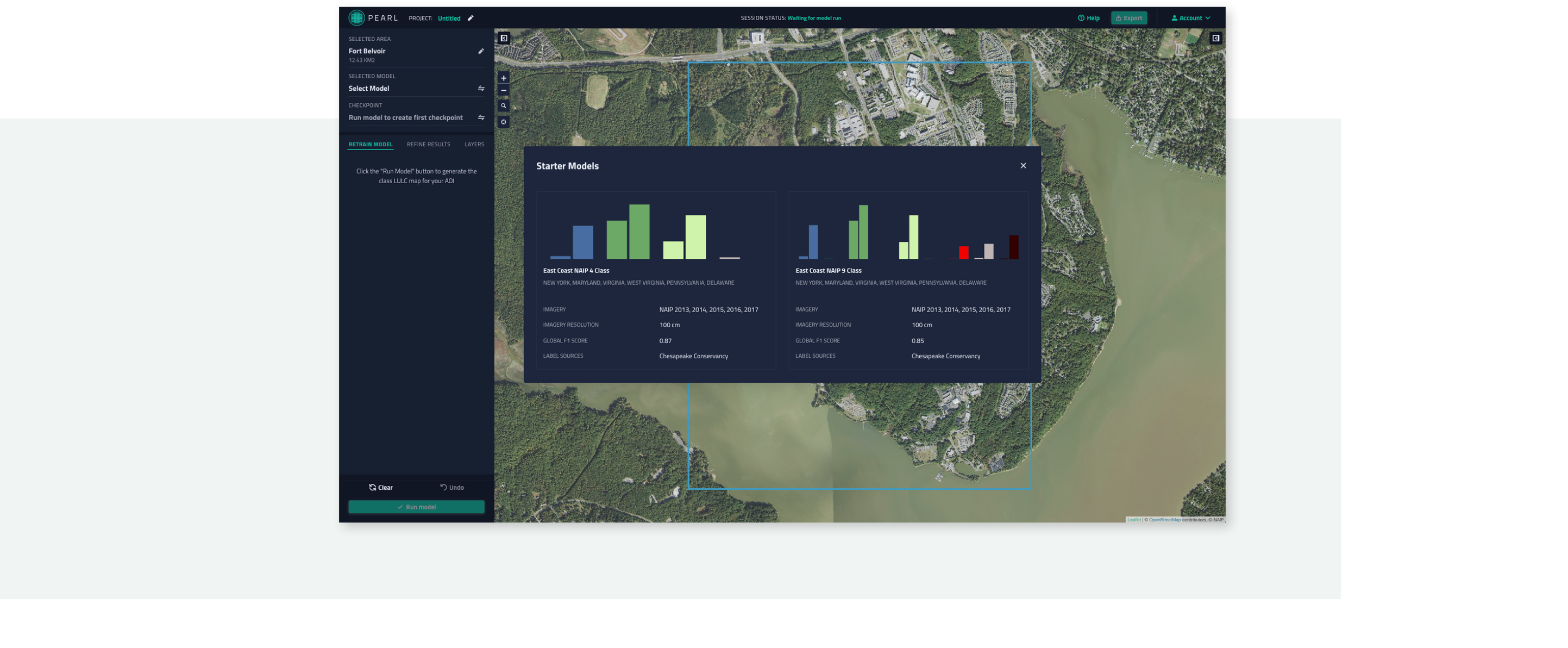This screenshot has width=1568, height=648.
Task: Open the map location search
Action: coord(504,106)
